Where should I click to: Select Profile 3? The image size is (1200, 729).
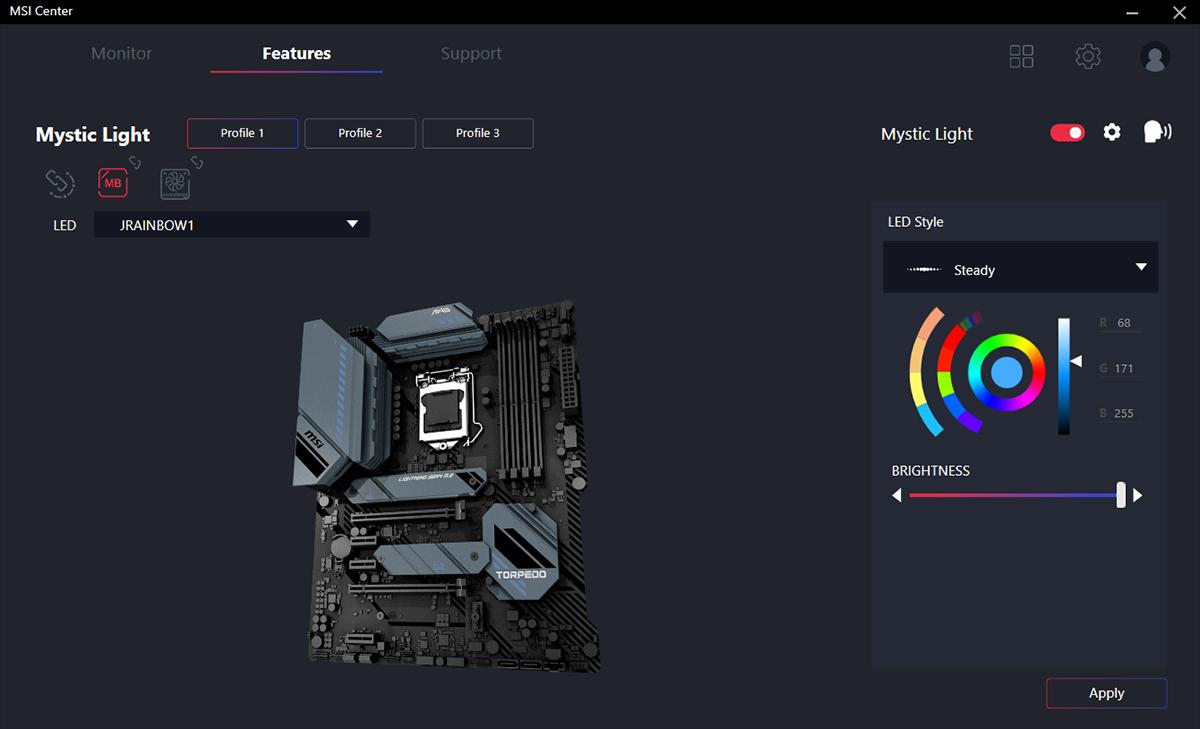pos(478,133)
